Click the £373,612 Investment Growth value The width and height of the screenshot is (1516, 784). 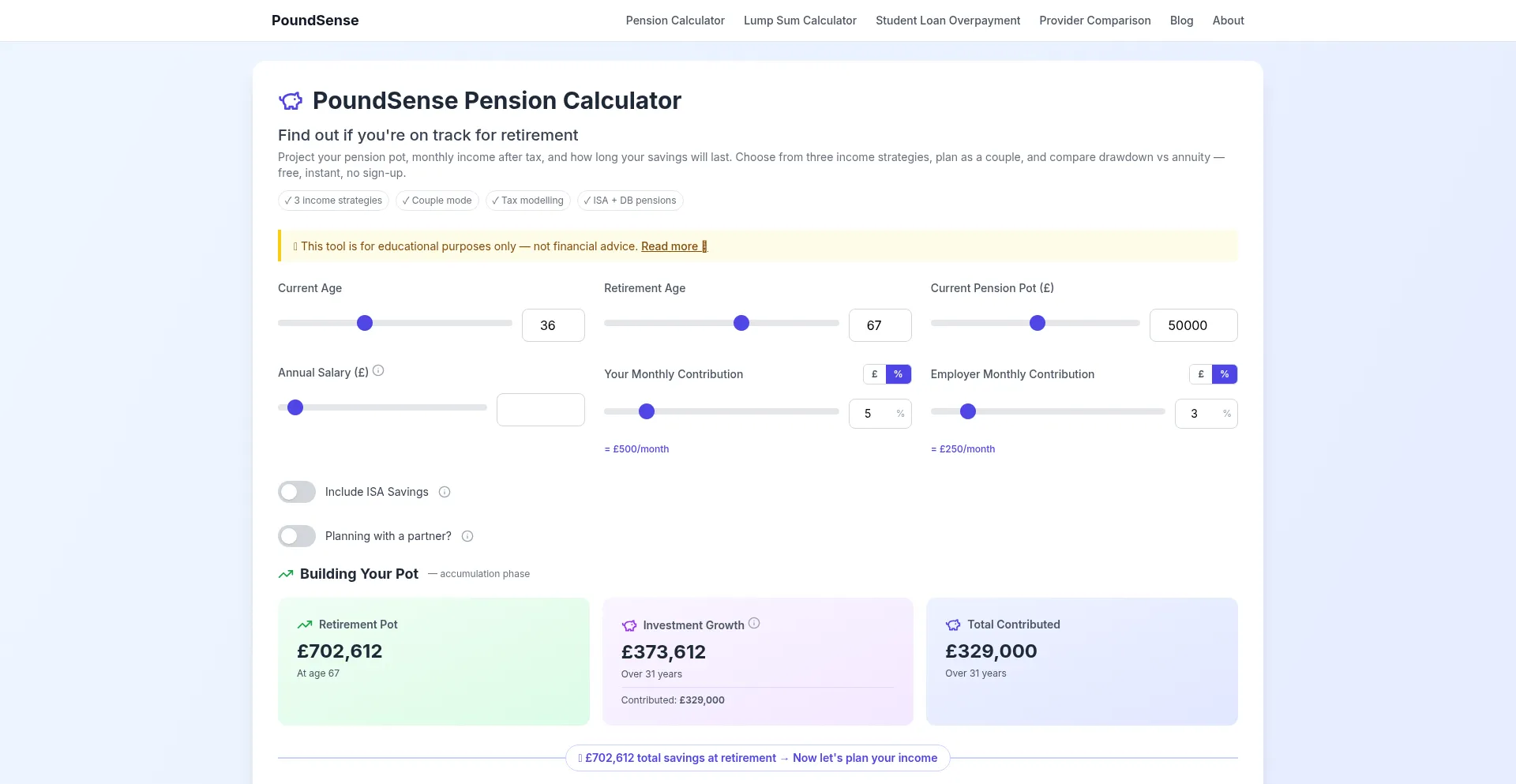663,652
